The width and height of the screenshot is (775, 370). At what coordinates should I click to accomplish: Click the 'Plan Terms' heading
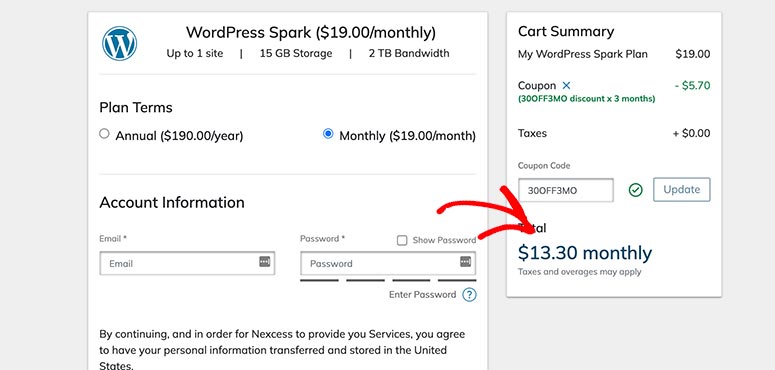[136, 107]
